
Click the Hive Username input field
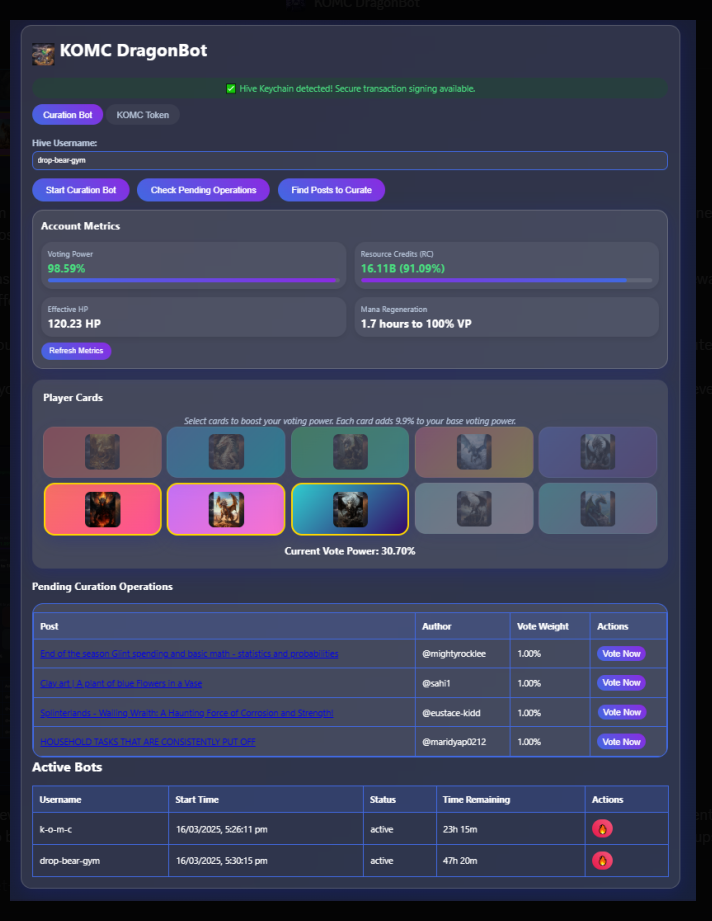coord(350,160)
